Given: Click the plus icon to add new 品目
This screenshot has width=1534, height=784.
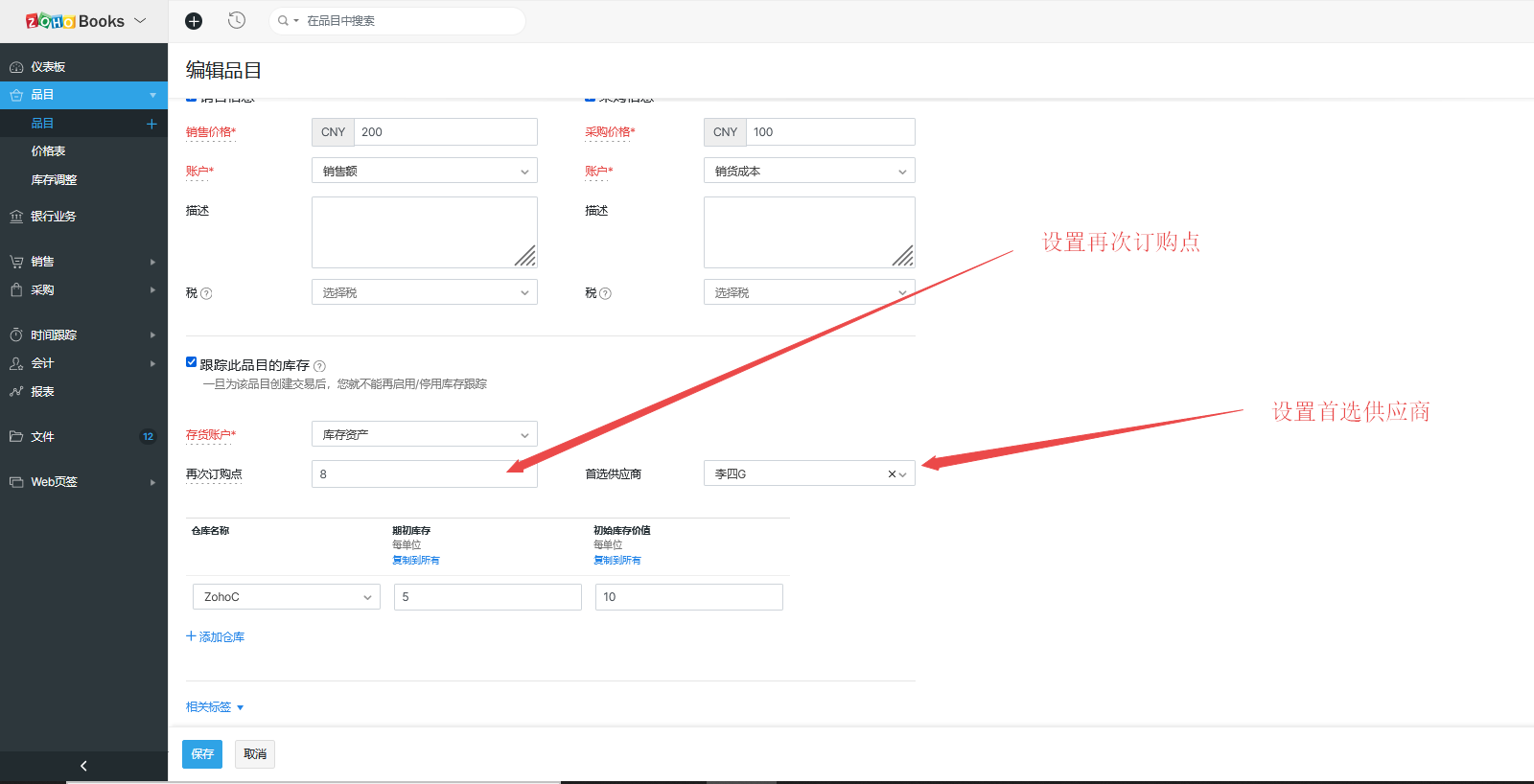Looking at the screenshot, I should click(151, 124).
